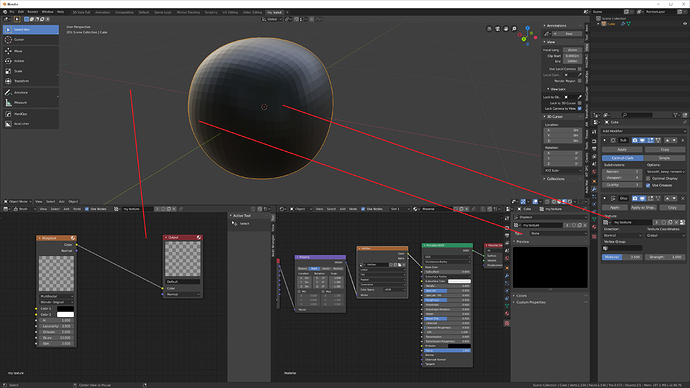The width and height of the screenshot is (690, 388).
Task: Click Copy on the Subdivision modifier
Action: pyautogui.click(x=665, y=150)
